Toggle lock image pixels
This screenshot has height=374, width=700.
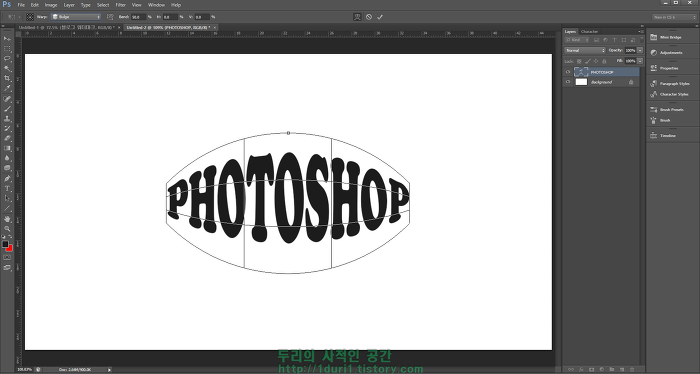coord(588,61)
